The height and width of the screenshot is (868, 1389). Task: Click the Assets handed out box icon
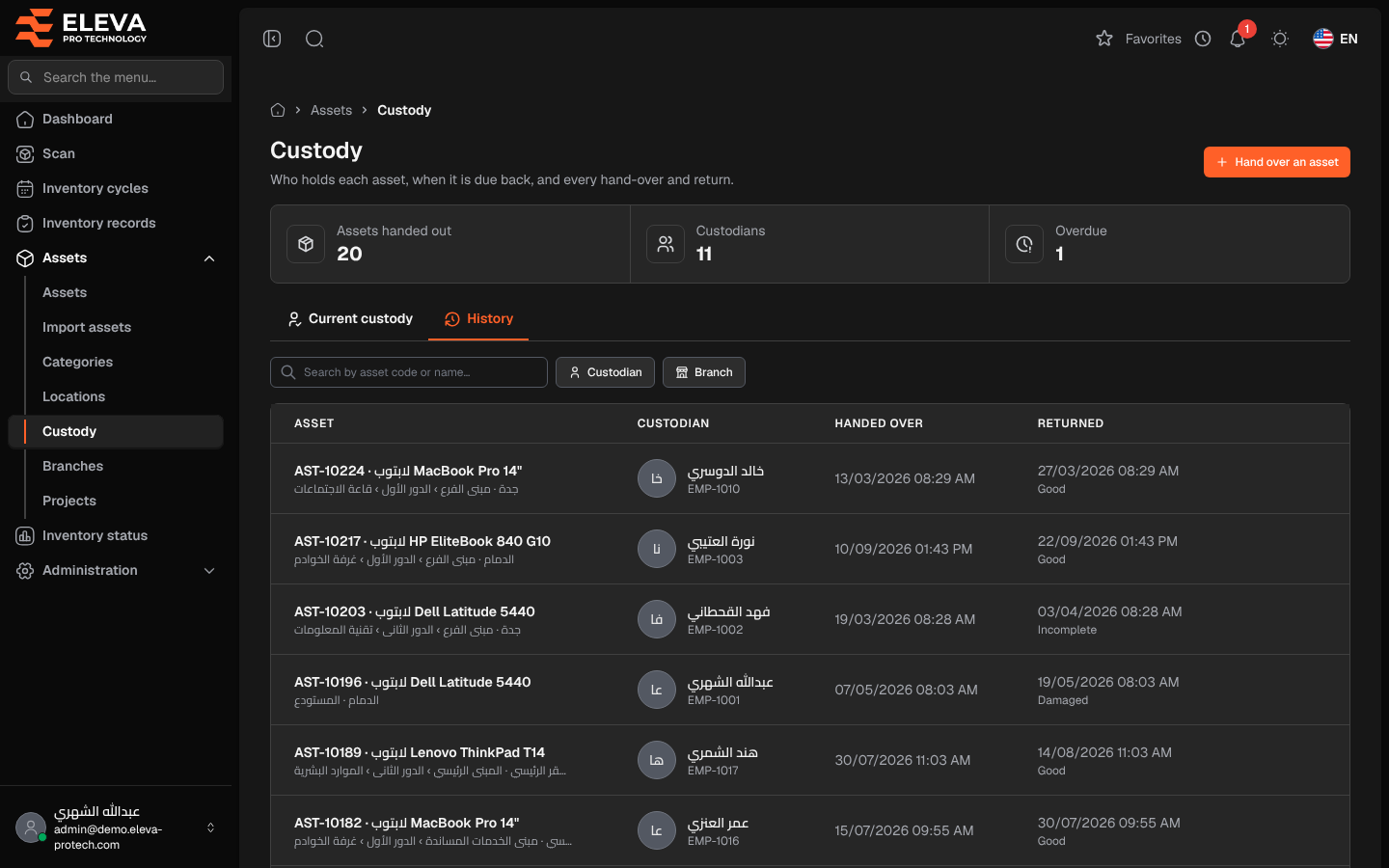click(x=306, y=244)
